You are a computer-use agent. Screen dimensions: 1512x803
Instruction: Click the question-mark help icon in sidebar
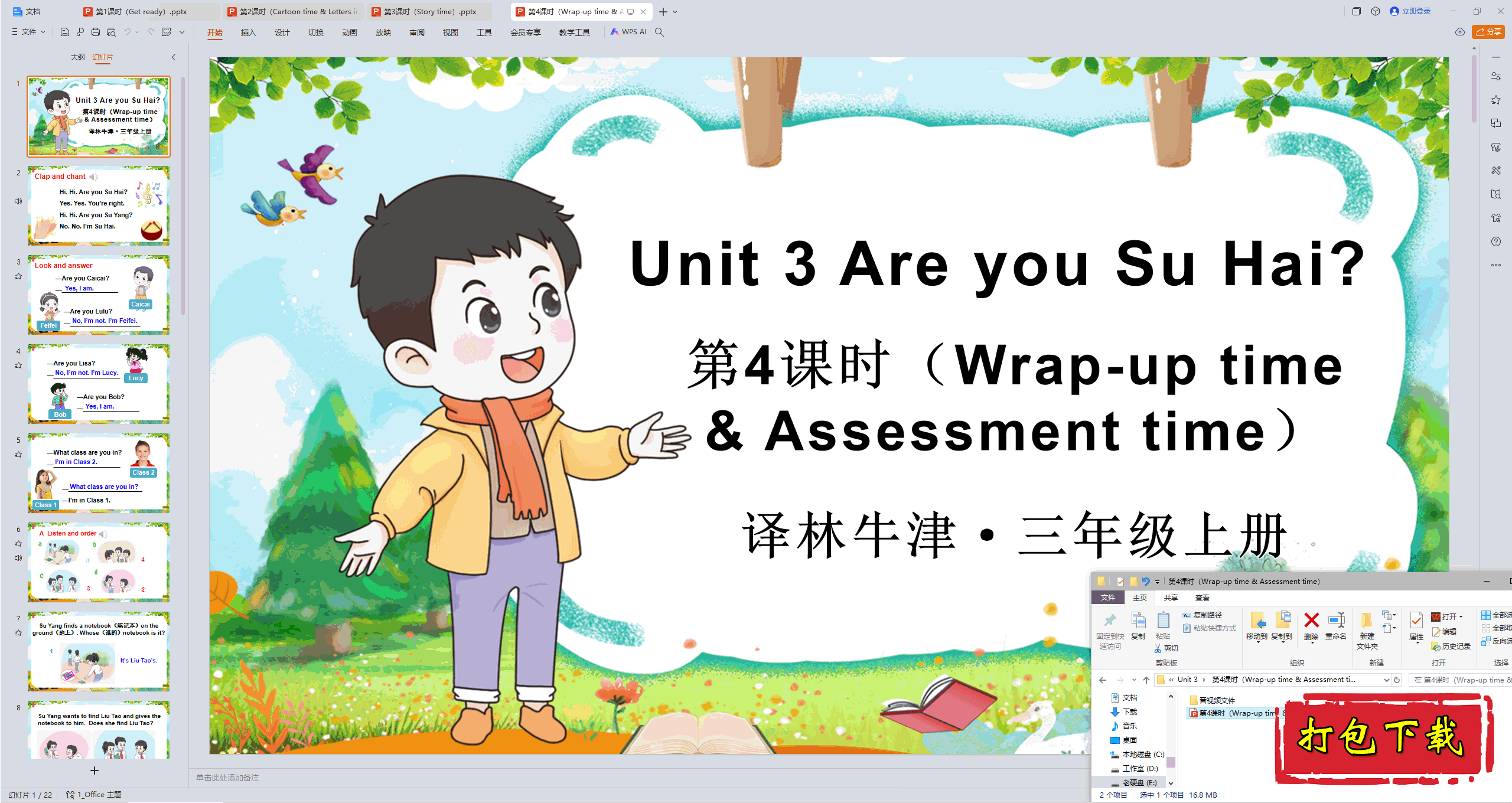[1495, 241]
